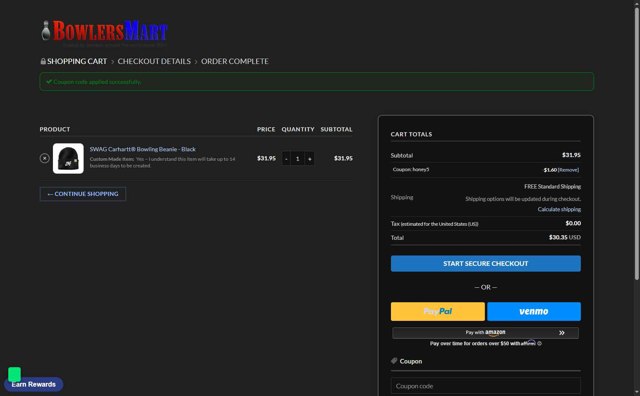Click the green rewards badge icon
The width and height of the screenshot is (640, 396).
click(14, 374)
